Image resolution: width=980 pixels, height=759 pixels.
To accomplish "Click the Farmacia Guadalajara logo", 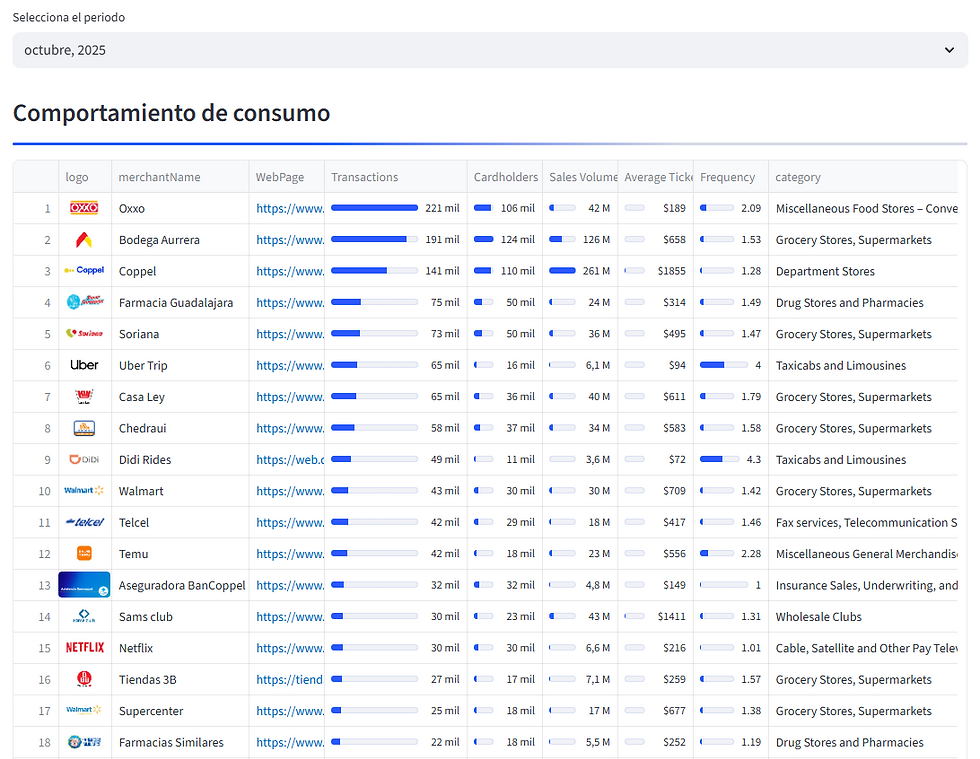I will coord(84,302).
